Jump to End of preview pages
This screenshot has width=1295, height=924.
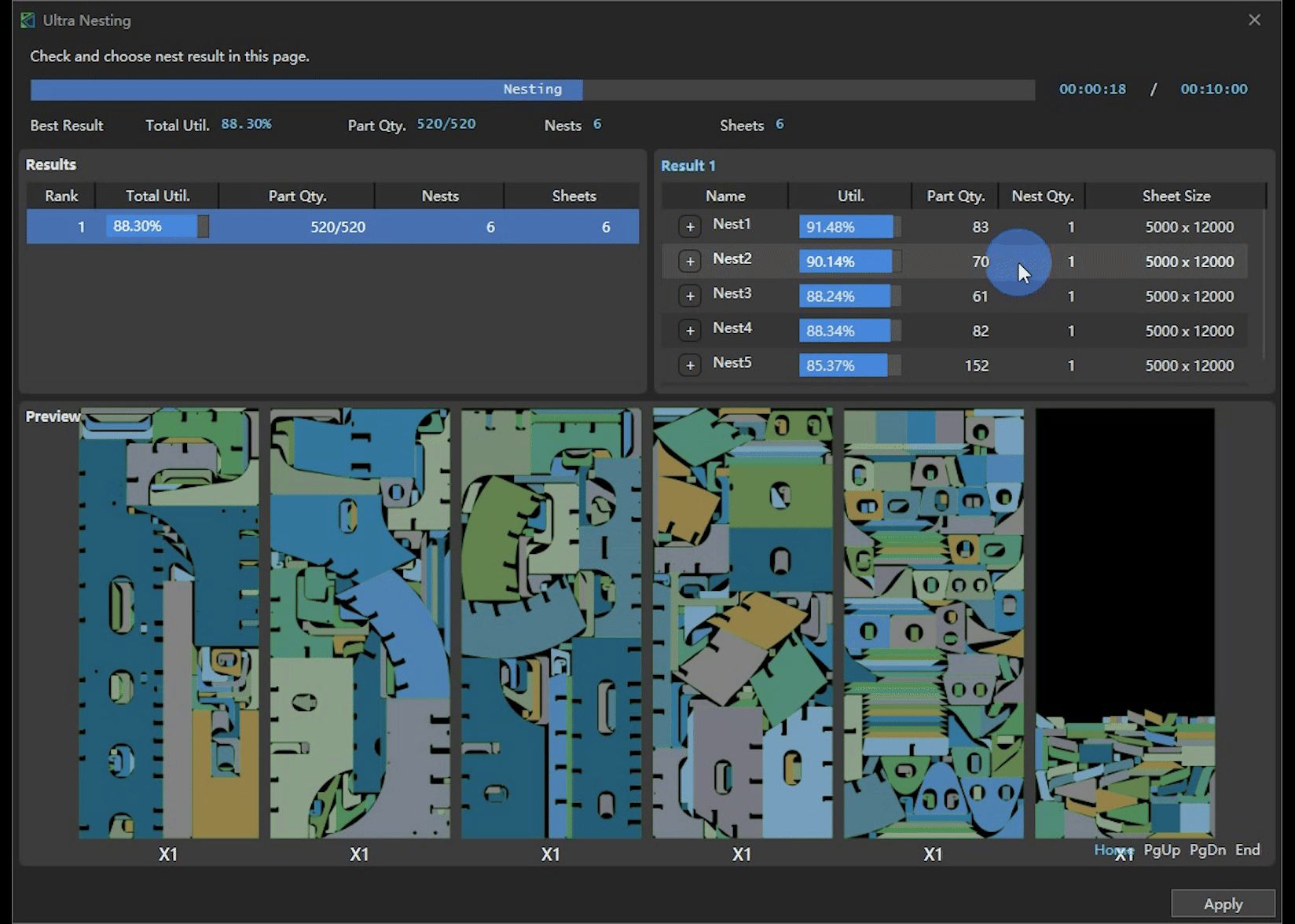pyautogui.click(x=1247, y=849)
